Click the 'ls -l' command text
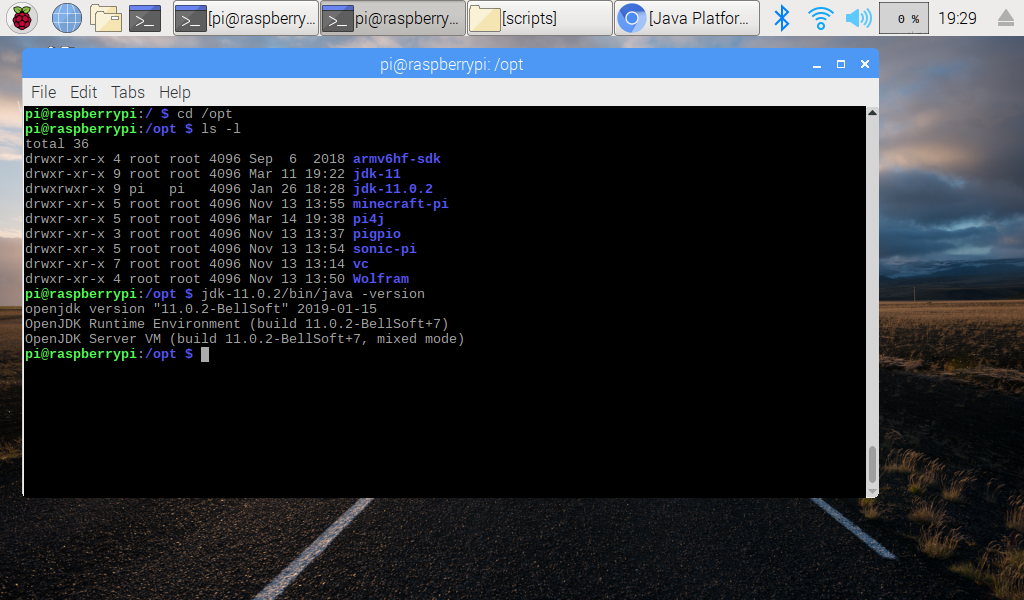1024x600 pixels. click(221, 129)
